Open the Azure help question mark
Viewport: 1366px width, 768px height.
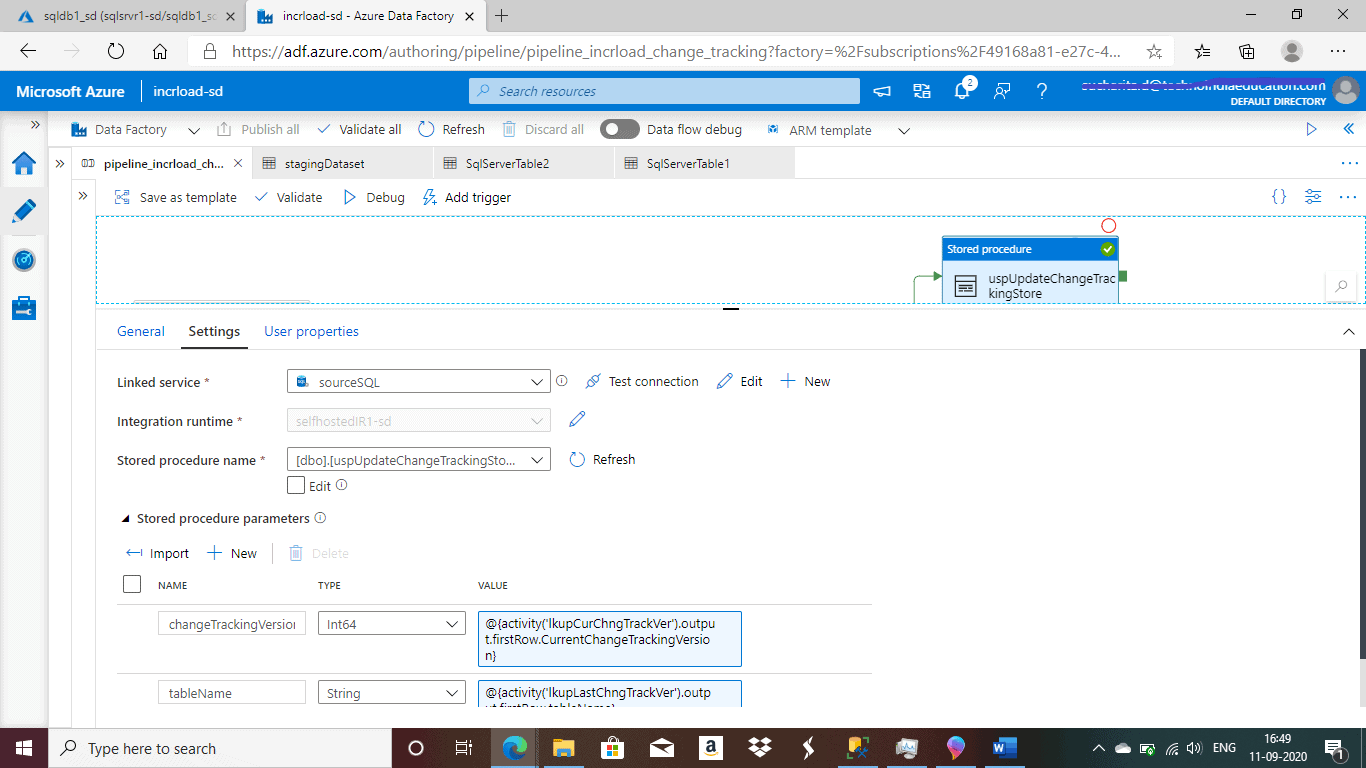[x=1042, y=91]
